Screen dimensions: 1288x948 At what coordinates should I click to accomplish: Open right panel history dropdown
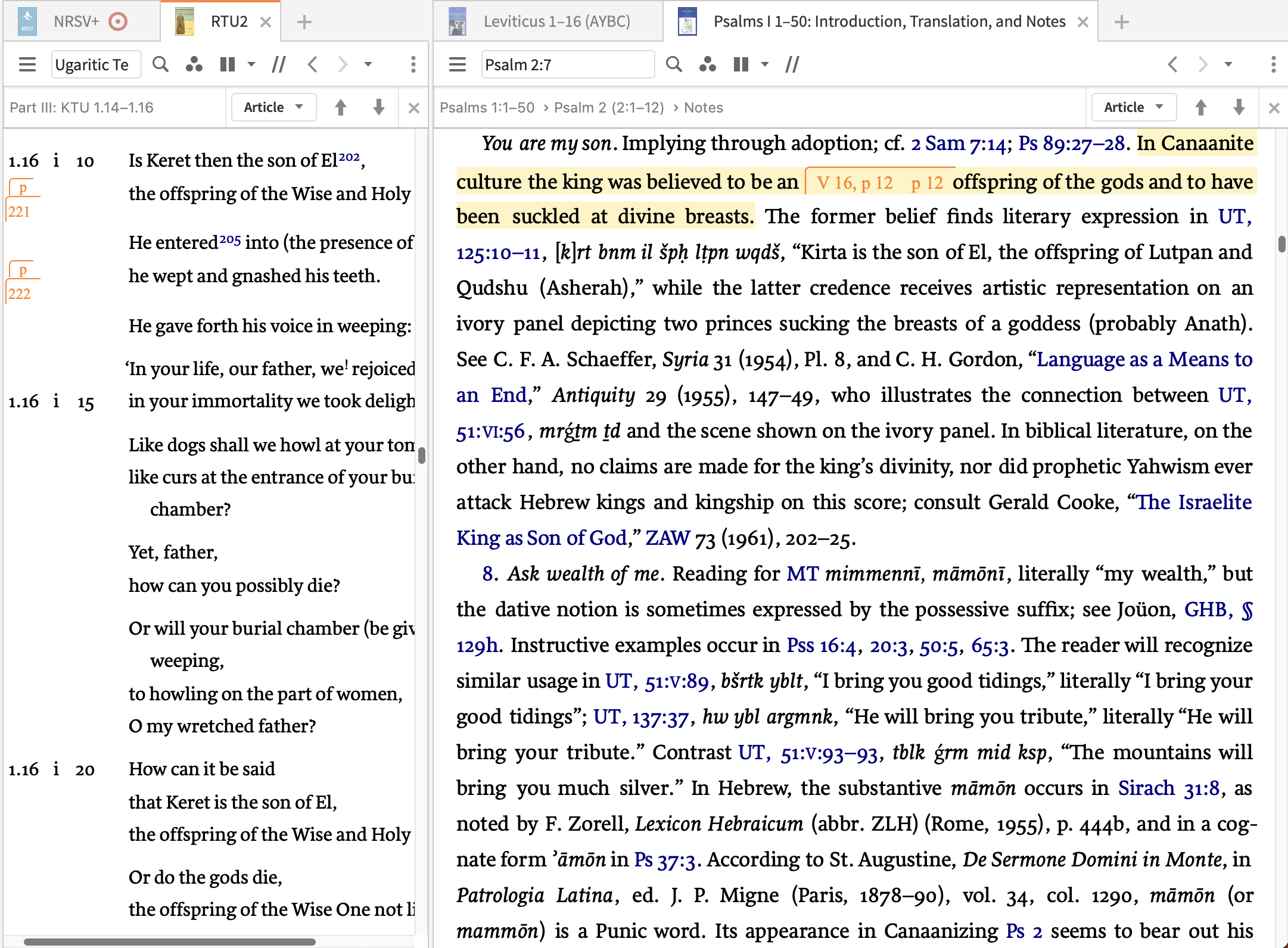click(x=1228, y=64)
